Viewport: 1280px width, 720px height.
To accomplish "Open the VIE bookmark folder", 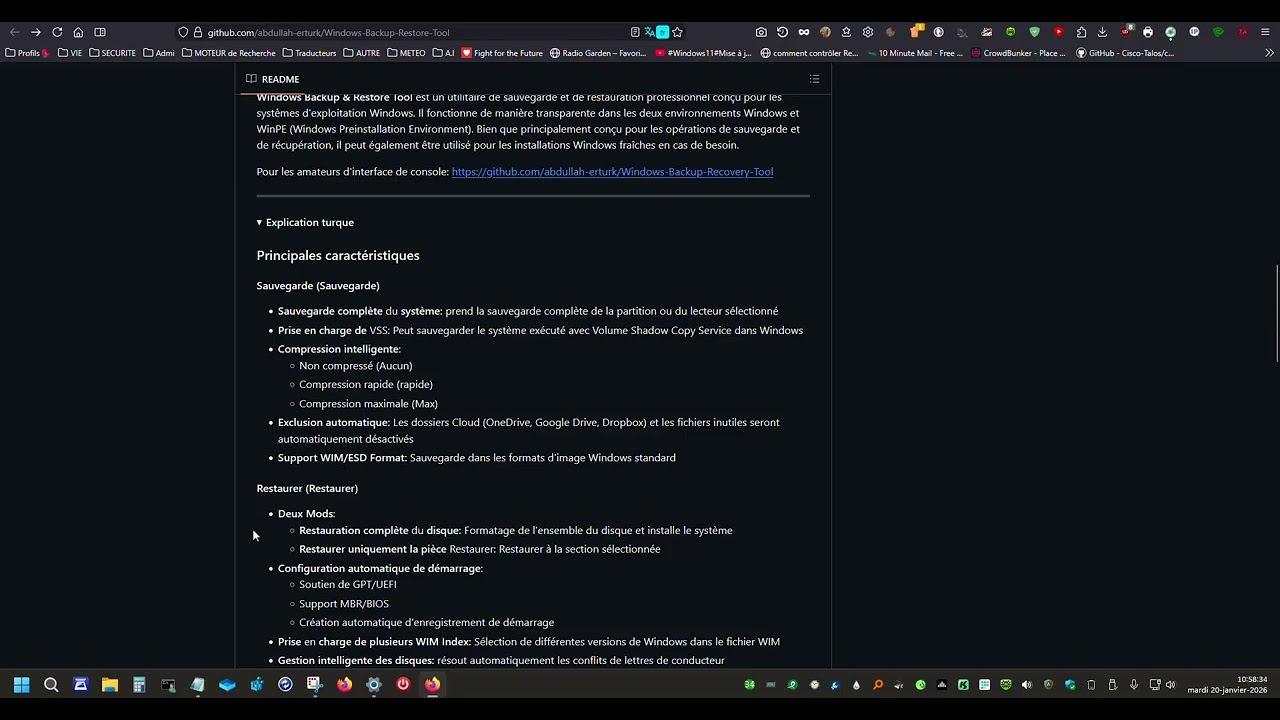I will (x=70, y=53).
